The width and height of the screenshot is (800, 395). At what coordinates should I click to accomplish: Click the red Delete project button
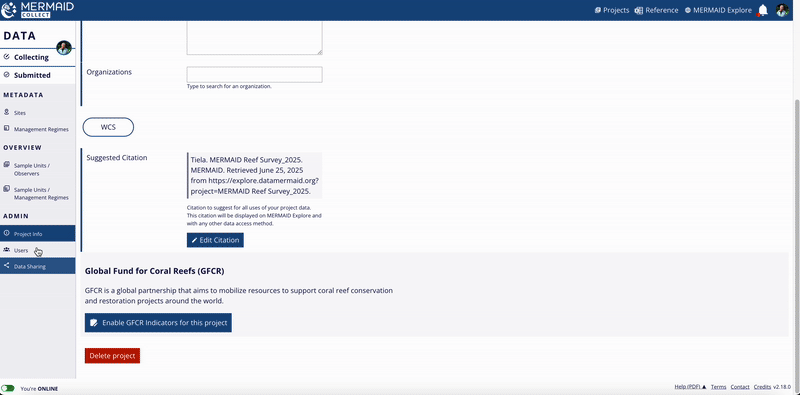(x=112, y=356)
